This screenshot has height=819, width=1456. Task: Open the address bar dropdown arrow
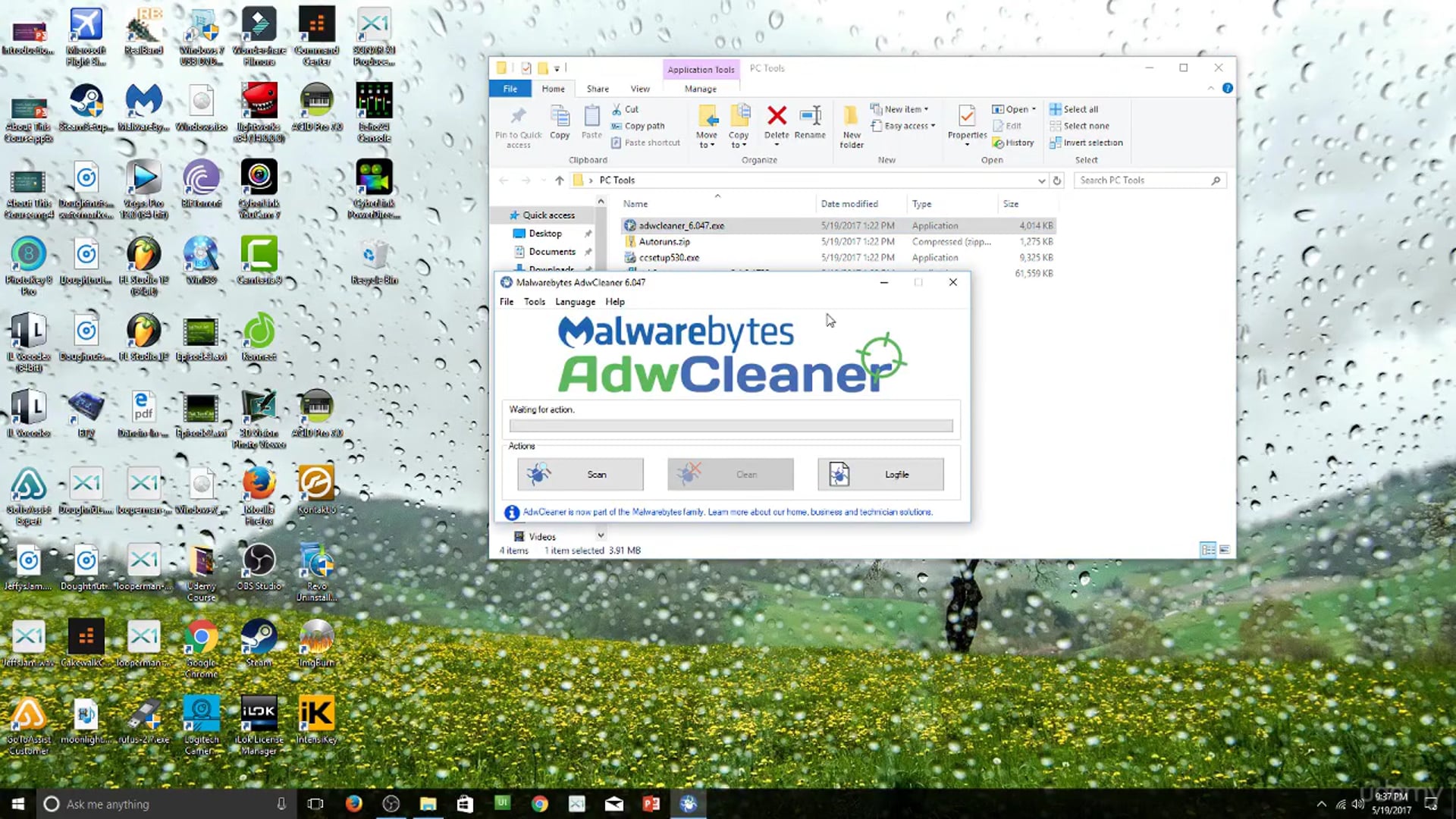pos(1042,180)
